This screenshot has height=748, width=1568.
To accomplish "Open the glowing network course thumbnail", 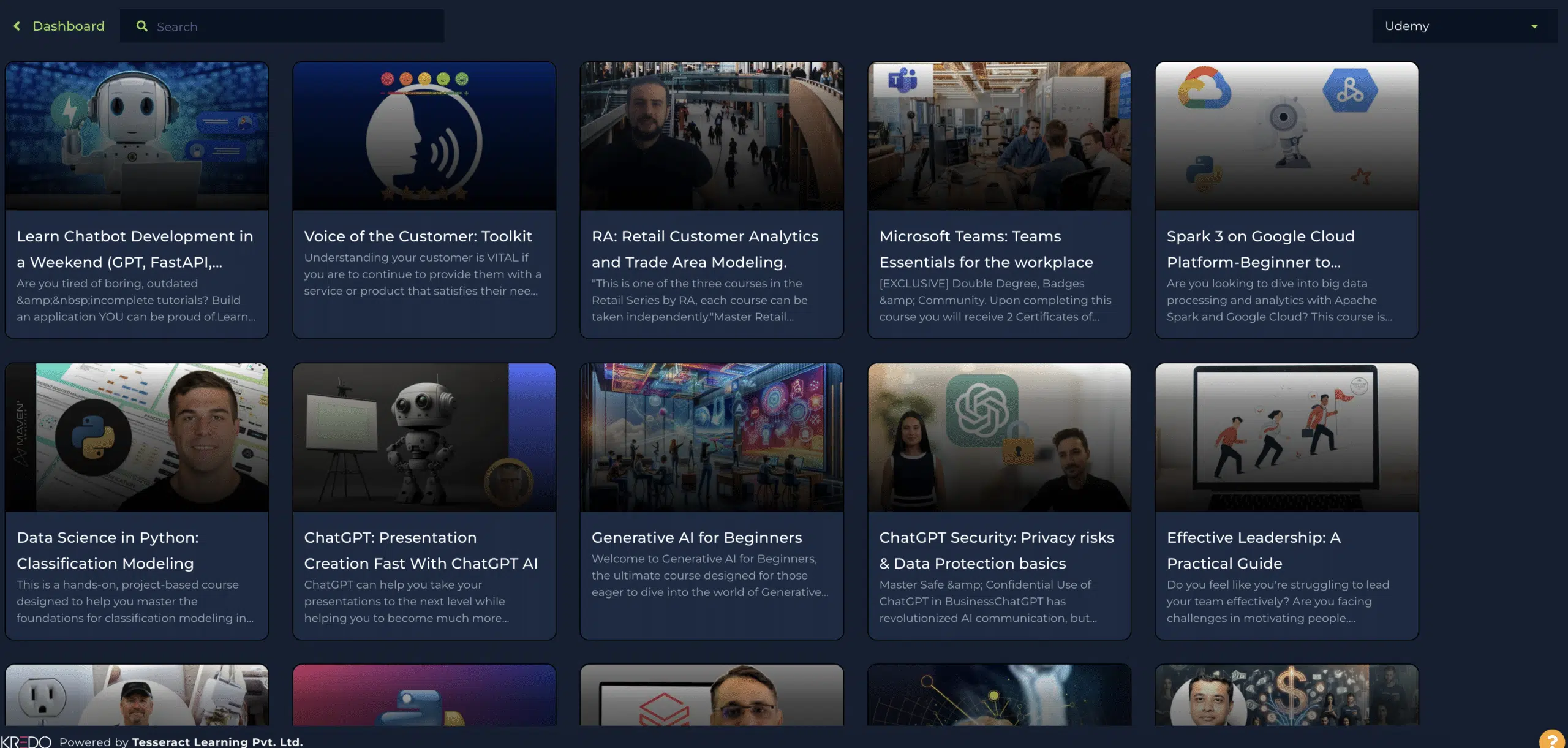I will [x=999, y=695].
